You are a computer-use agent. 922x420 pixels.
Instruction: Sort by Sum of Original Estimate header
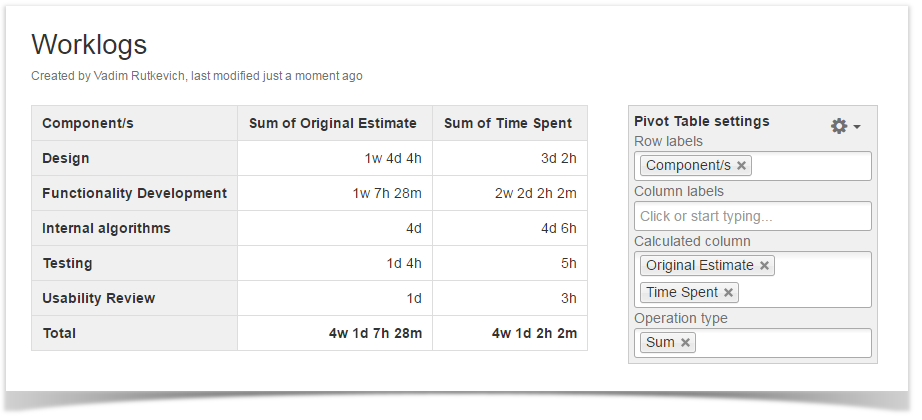tap(333, 124)
